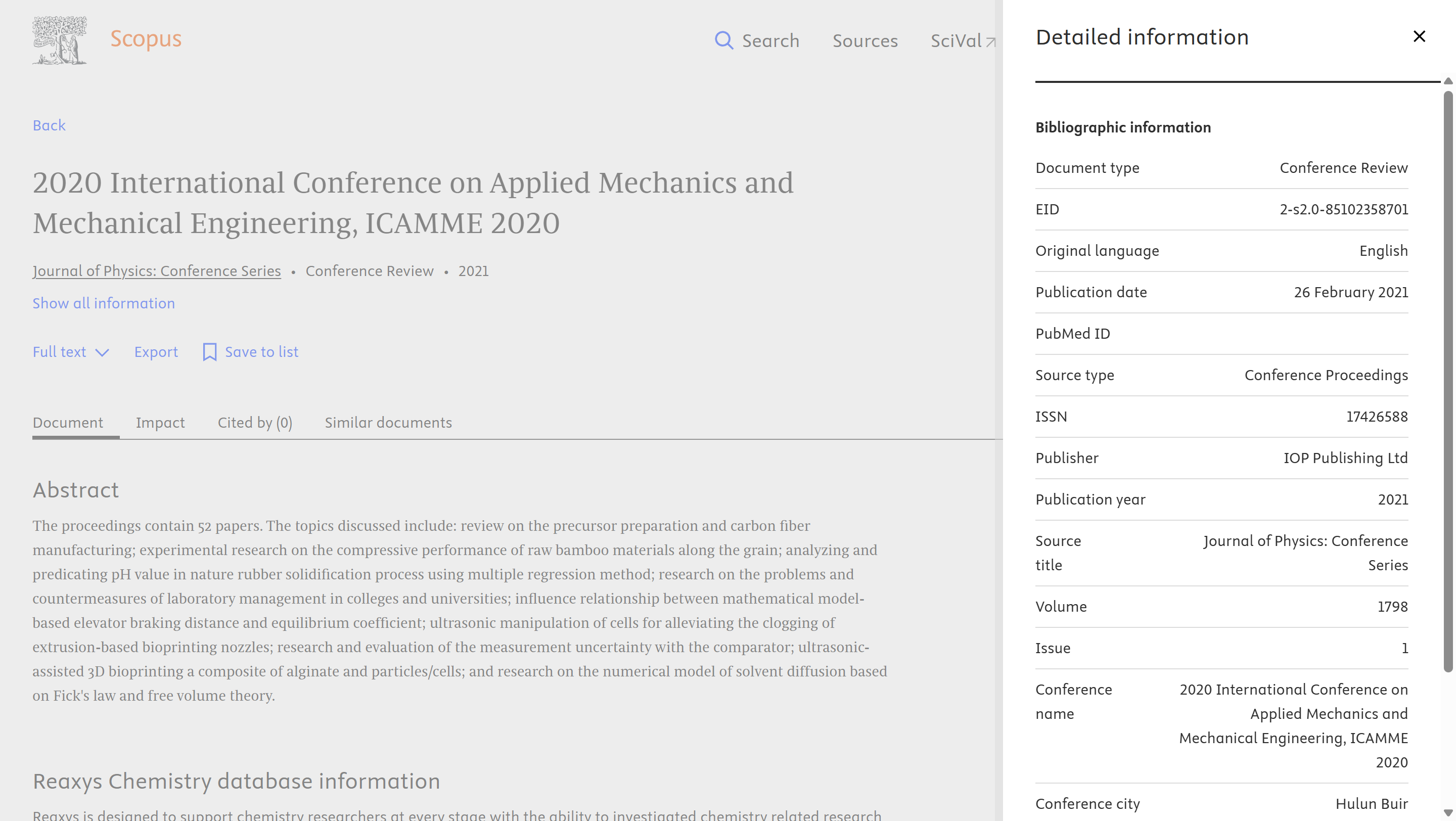The image size is (1456, 821).
Task: Click the Original language value English
Action: coord(1383,251)
